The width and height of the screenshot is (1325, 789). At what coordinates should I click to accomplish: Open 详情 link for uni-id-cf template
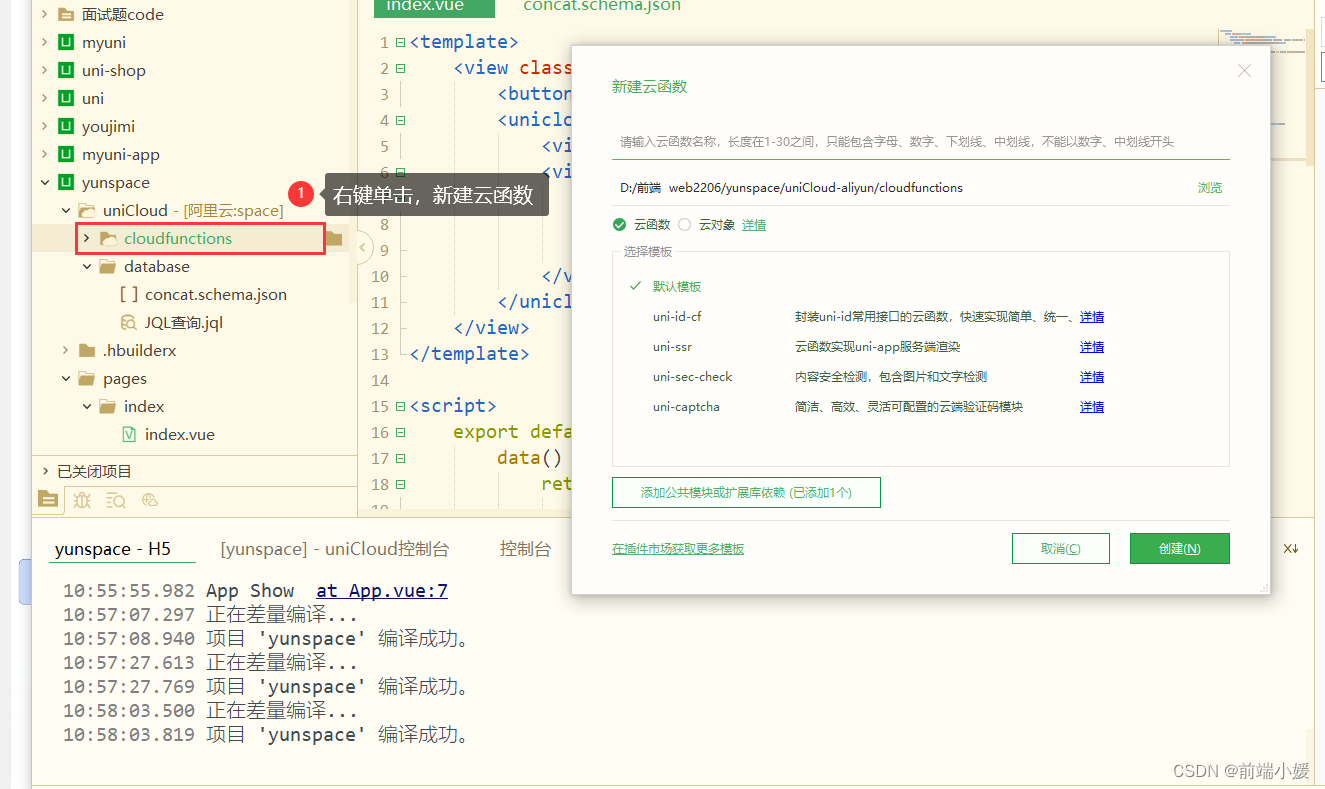coord(1092,316)
